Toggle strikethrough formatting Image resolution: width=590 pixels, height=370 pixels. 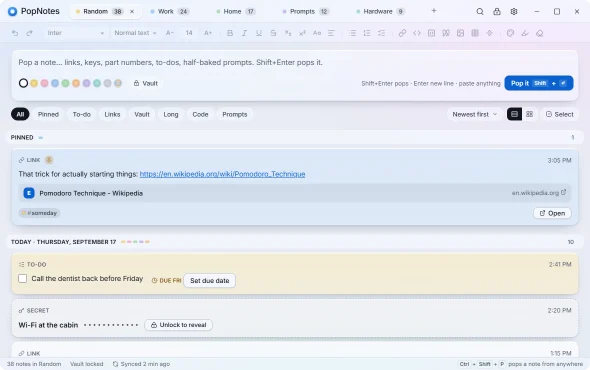click(273, 33)
